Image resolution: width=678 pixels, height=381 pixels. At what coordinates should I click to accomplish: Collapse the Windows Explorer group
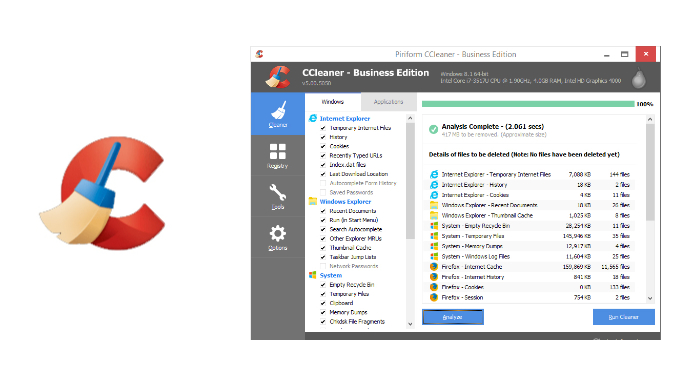pos(345,202)
